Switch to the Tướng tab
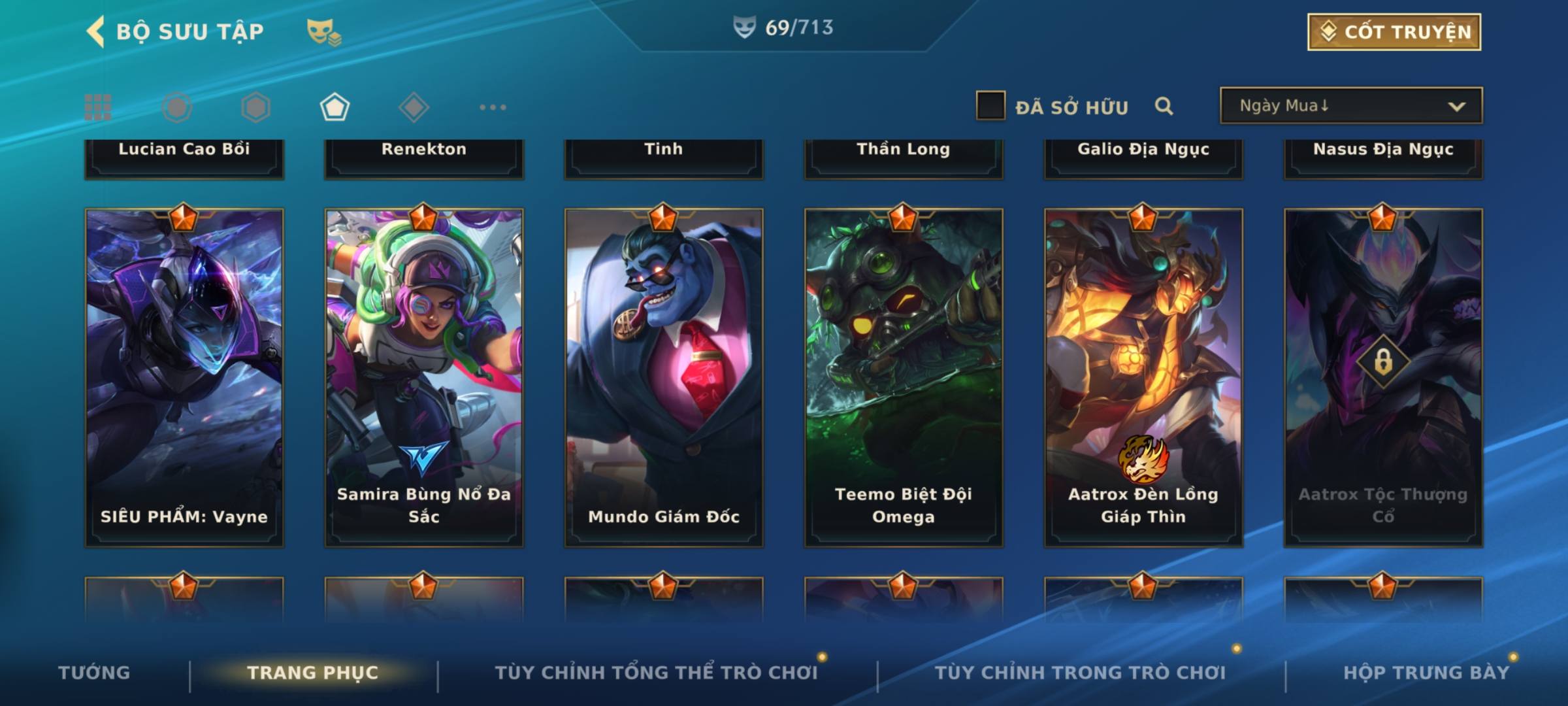Image resolution: width=1568 pixels, height=706 pixels. tap(94, 673)
